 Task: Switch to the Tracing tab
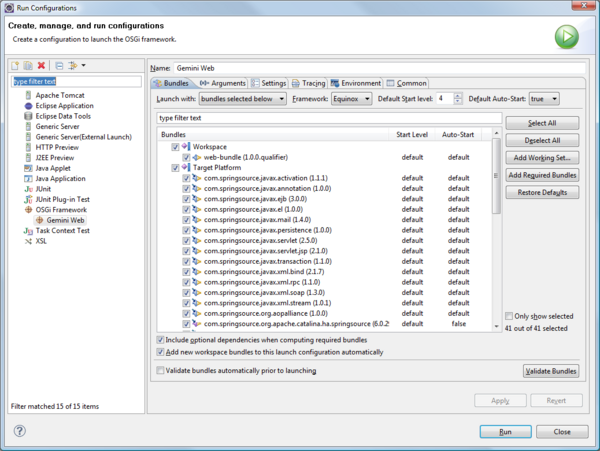click(x=308, y=83)
